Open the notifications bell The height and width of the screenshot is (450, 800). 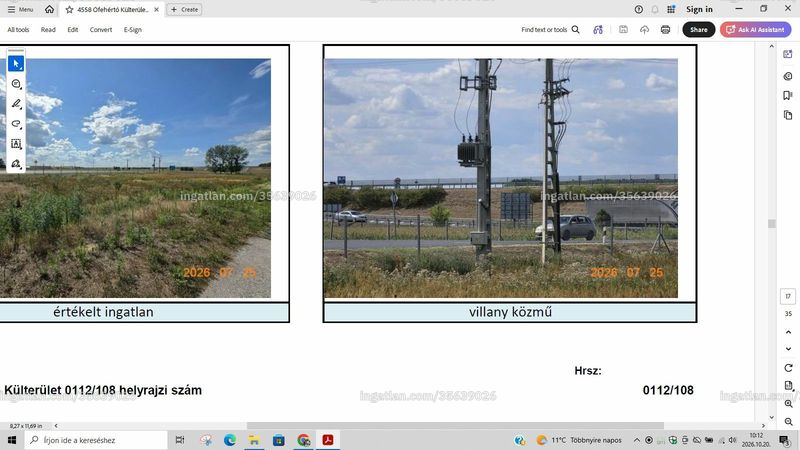click(x=655, y=9)
